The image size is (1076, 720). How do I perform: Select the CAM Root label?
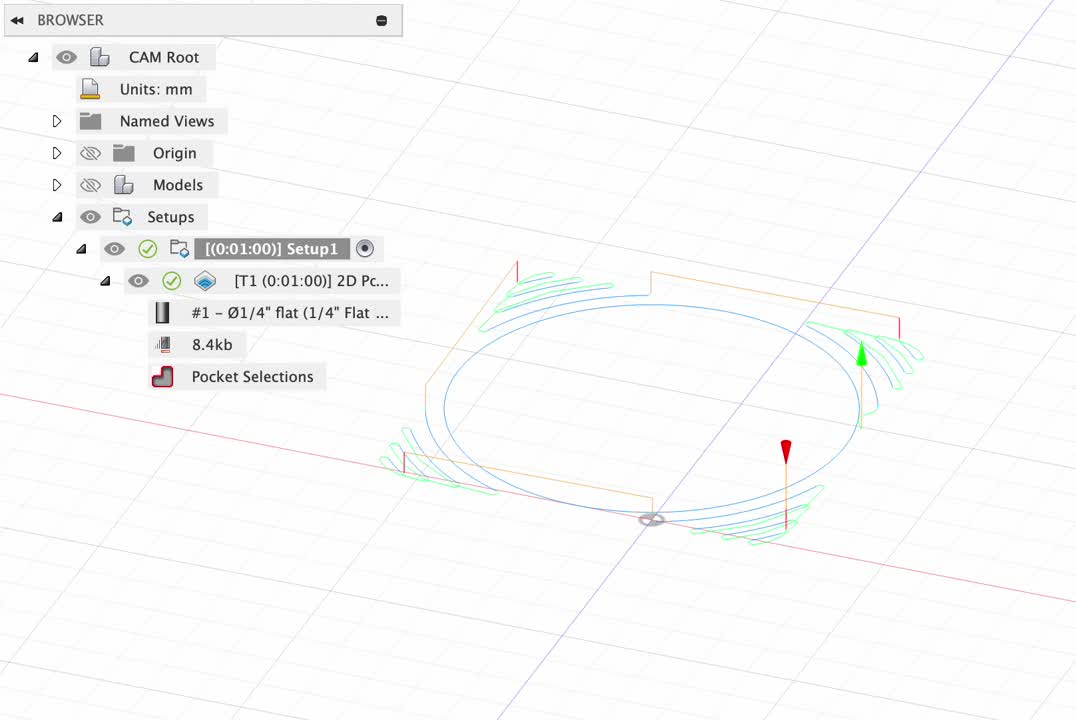tap(164, 58)
